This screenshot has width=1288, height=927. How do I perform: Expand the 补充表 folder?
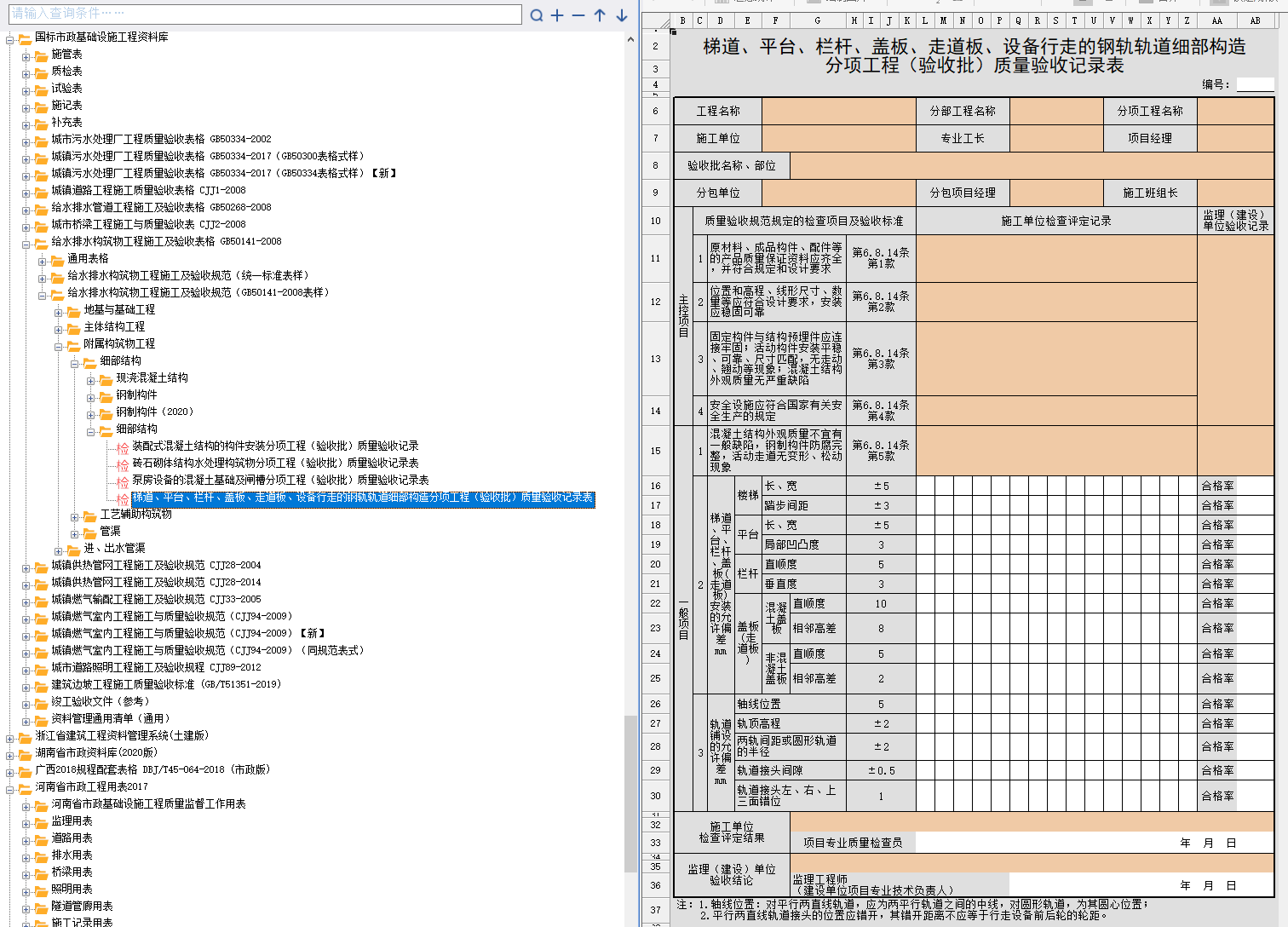(26, 125)
